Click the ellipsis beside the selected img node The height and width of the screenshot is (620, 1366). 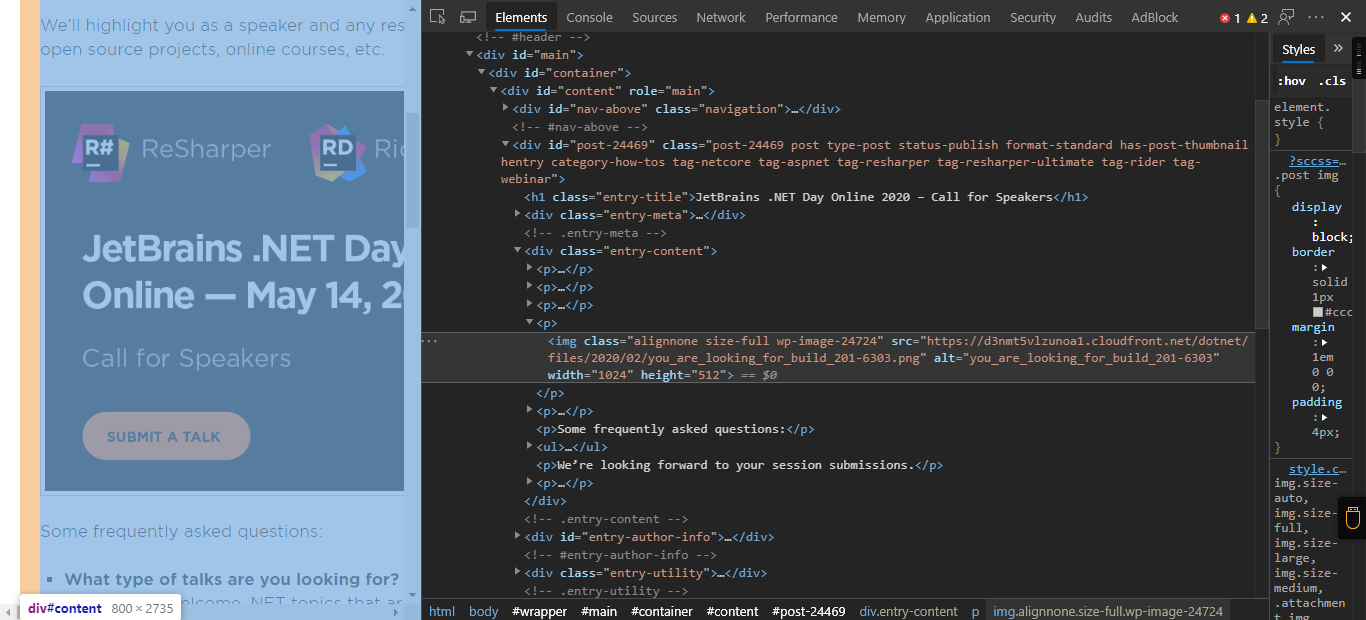point(430,341)
